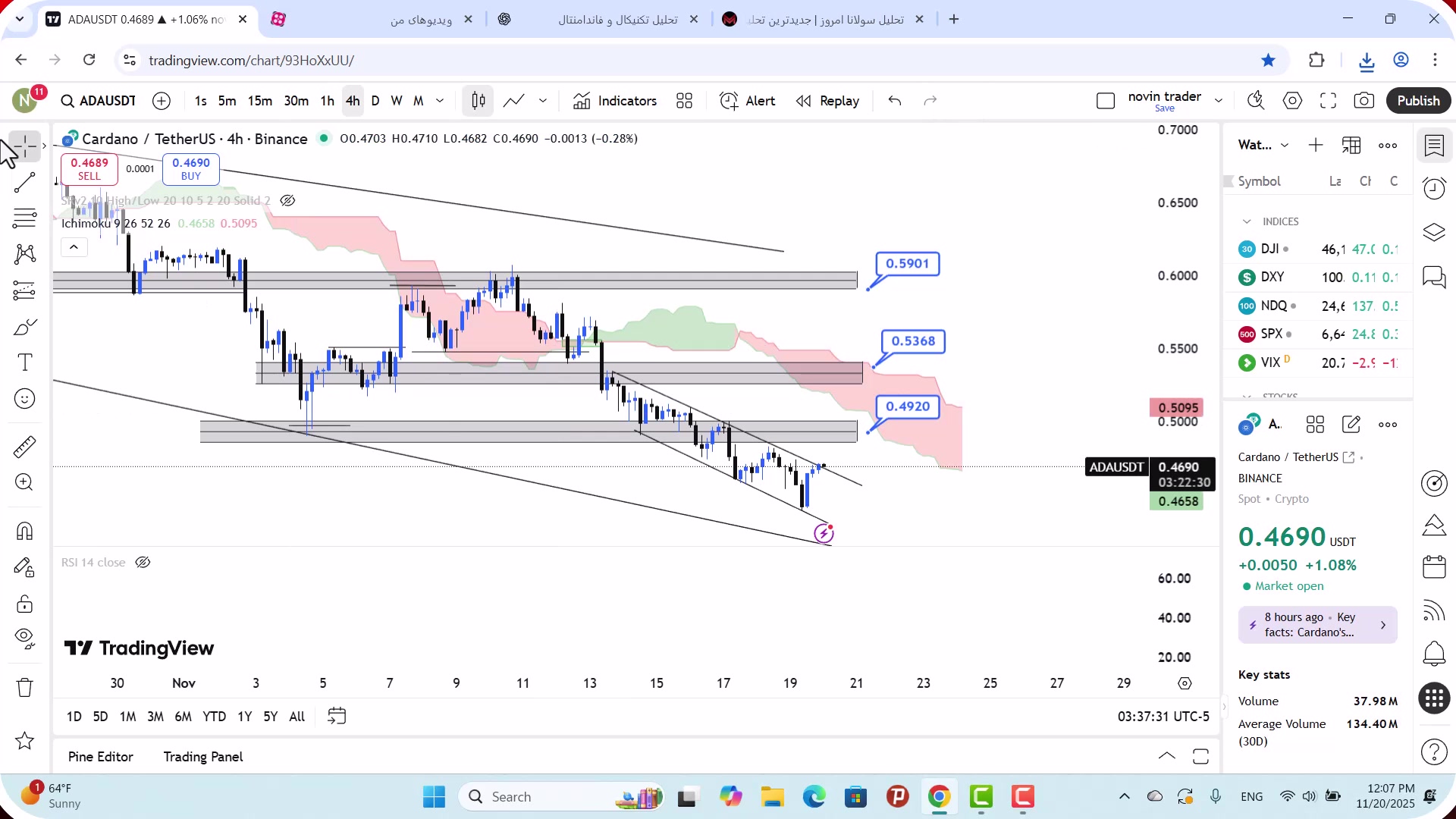This screenshot has width=1456, height=819.
Task: Click the zoom in tool
Action: [x=25, y=482]
